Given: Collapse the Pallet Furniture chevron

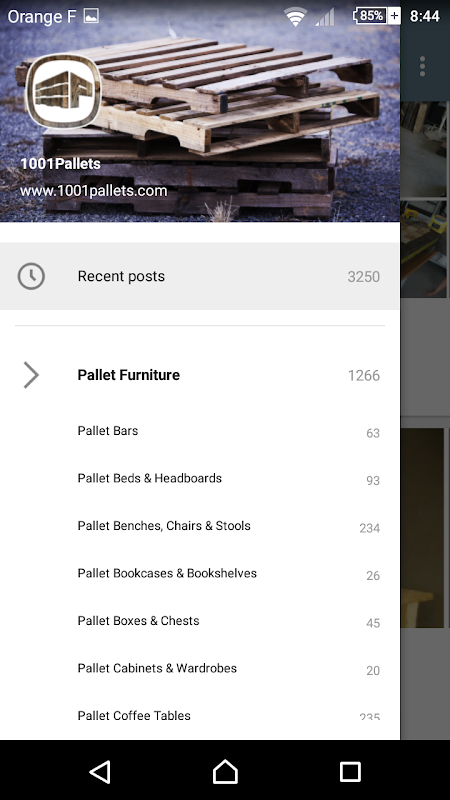Looking at the screenshot, I should (31, 375).
